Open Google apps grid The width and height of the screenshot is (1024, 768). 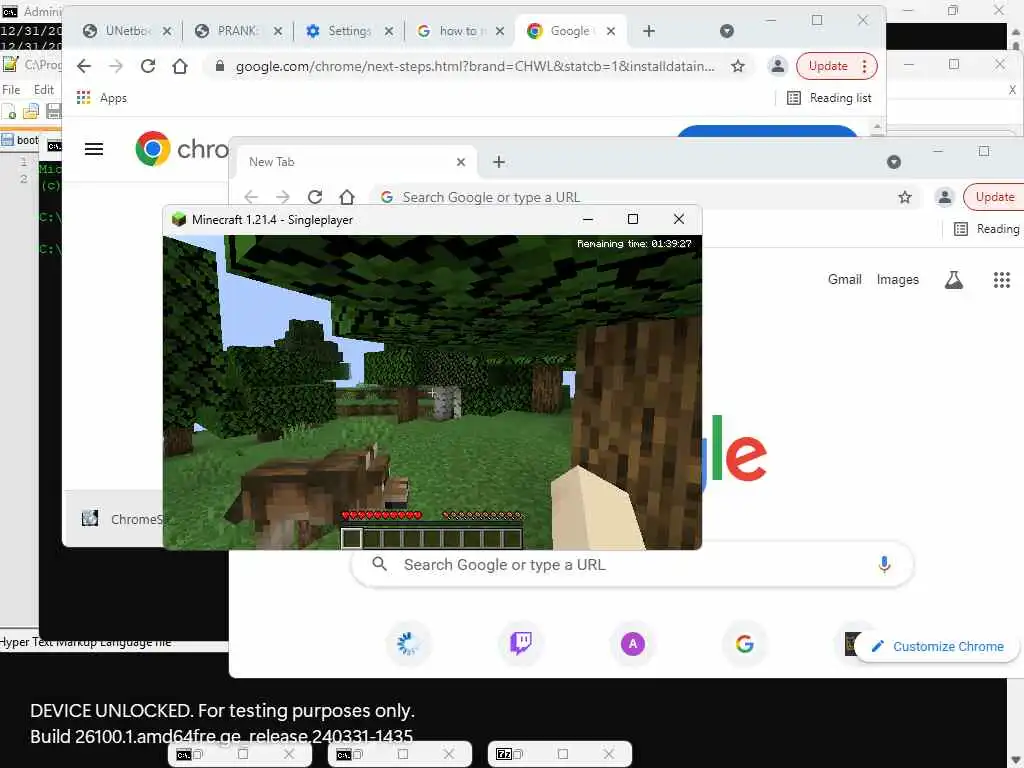point(1002,280)
